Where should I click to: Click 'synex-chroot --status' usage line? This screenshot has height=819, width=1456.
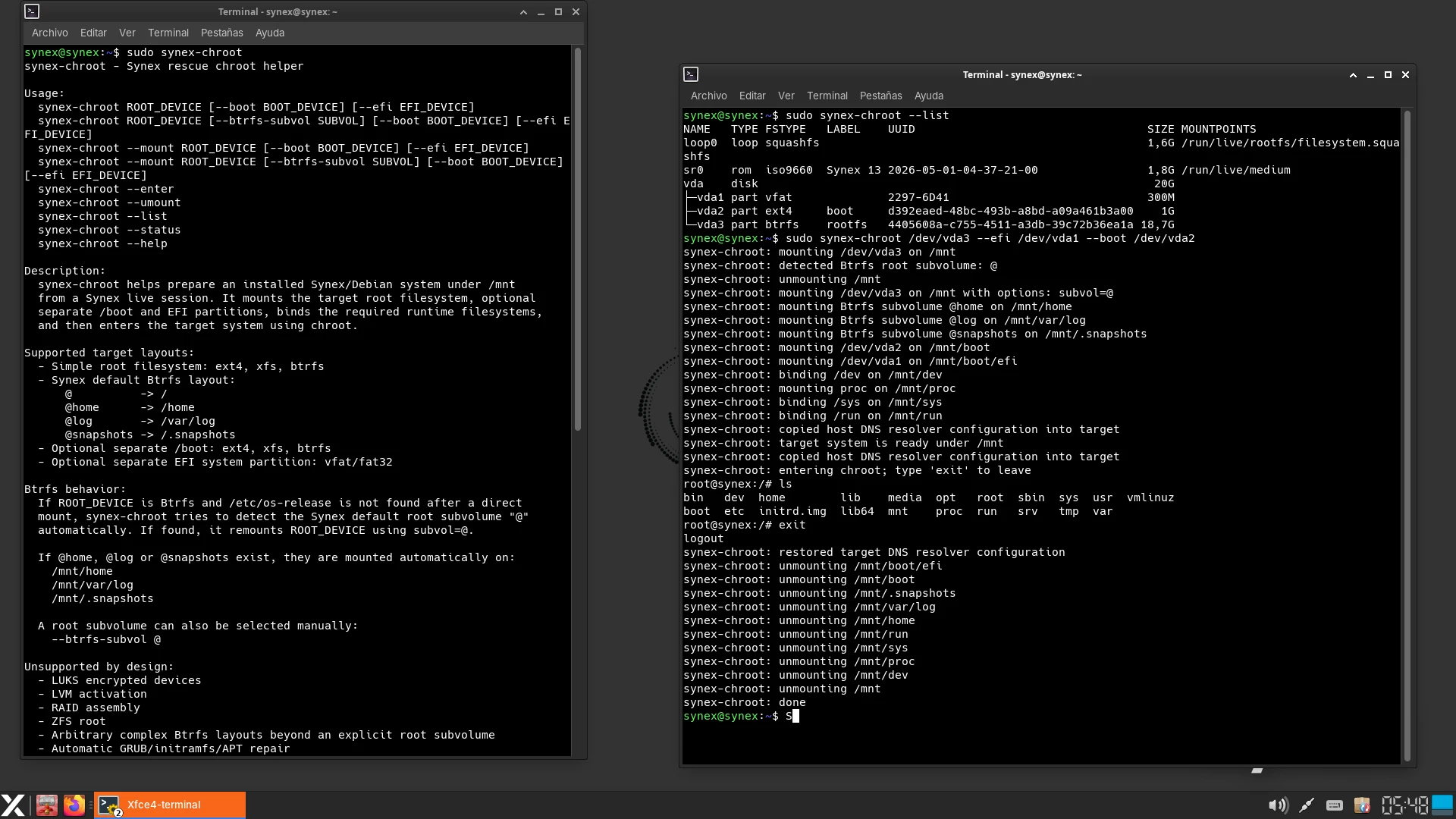(x=109, y=230)
